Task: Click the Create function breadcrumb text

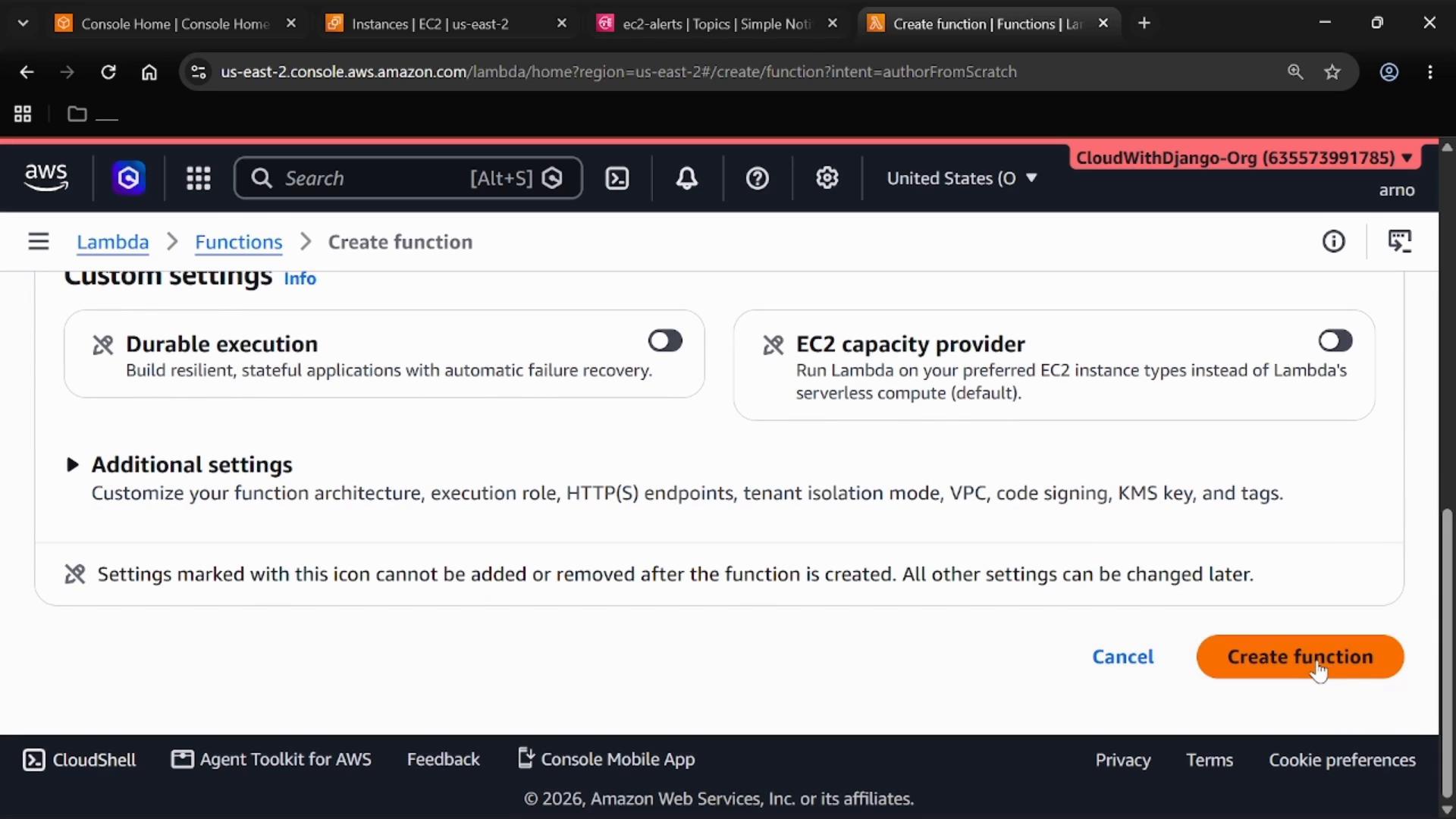Action: (400, 242)
